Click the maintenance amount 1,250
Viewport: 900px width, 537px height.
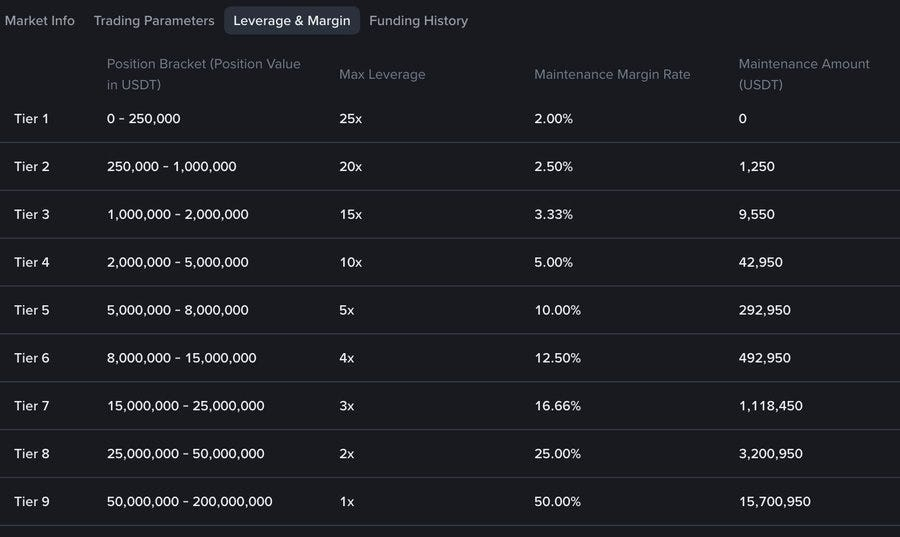click(x=757, y=166)
